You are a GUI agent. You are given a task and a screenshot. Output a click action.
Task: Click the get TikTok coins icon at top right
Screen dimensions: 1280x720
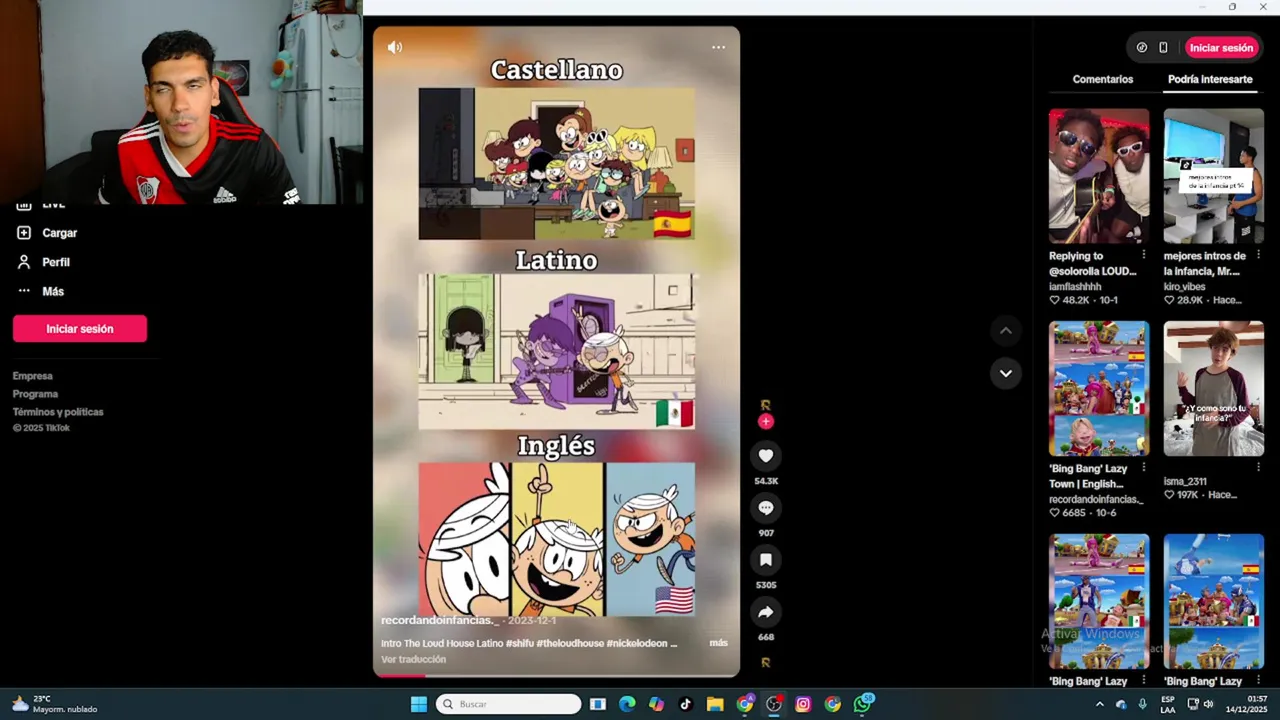click(x=1142, y=47)
